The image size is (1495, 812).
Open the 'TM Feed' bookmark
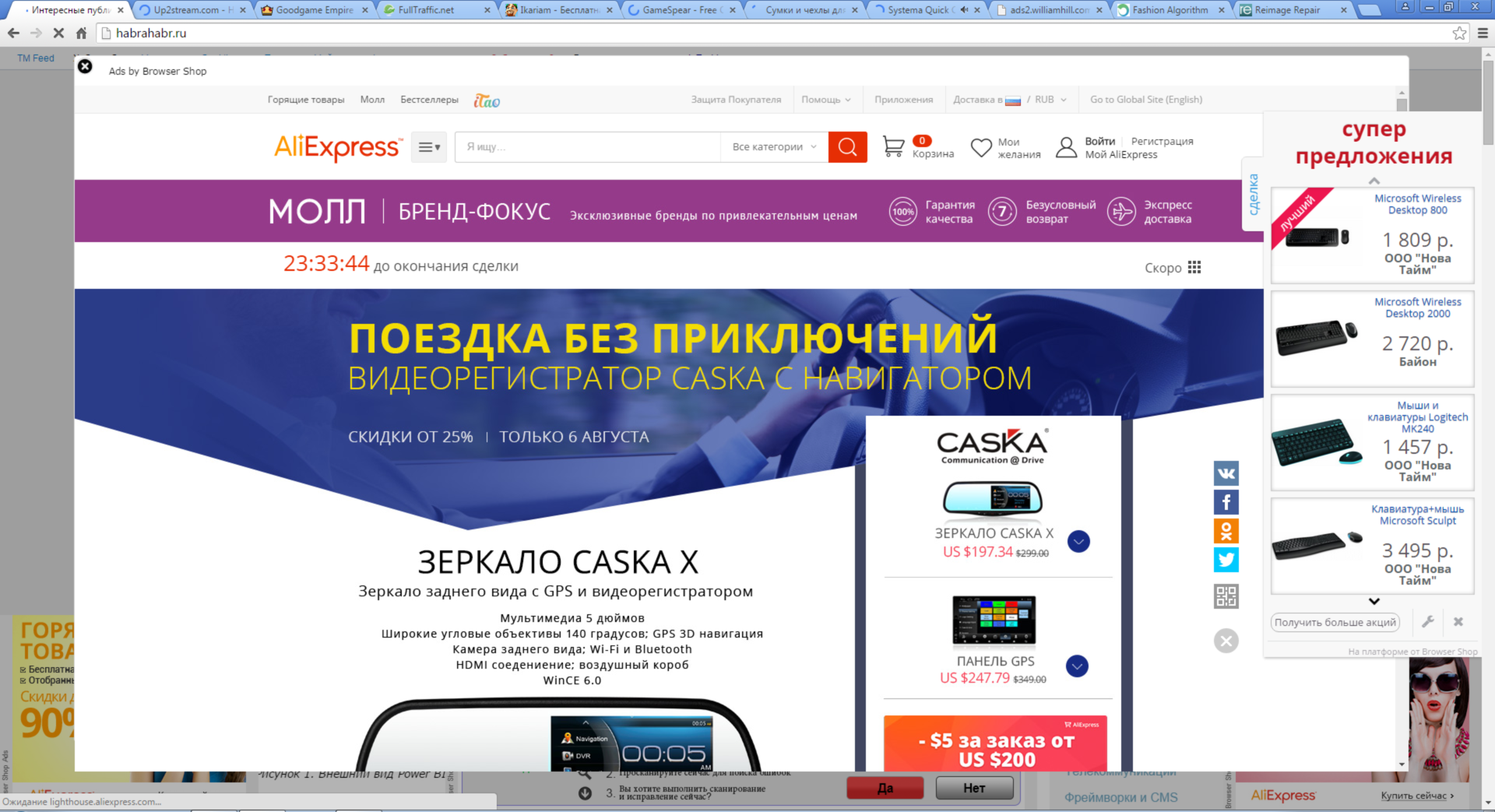point(36,58)
